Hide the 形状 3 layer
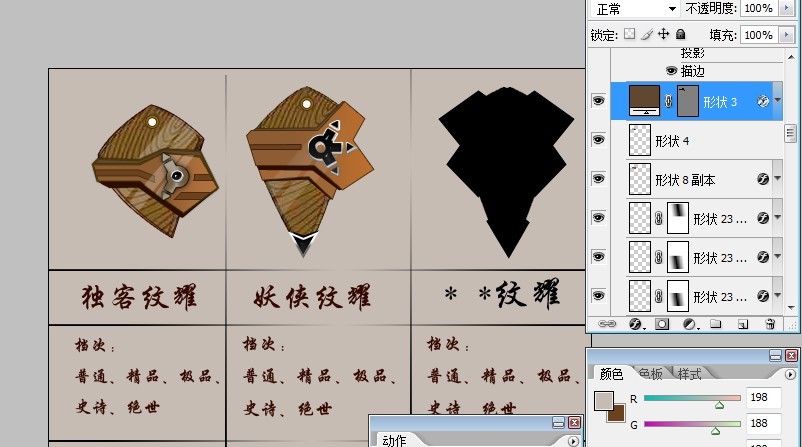The width and height of the screenshot is (802, 447). tap(598, 101)
